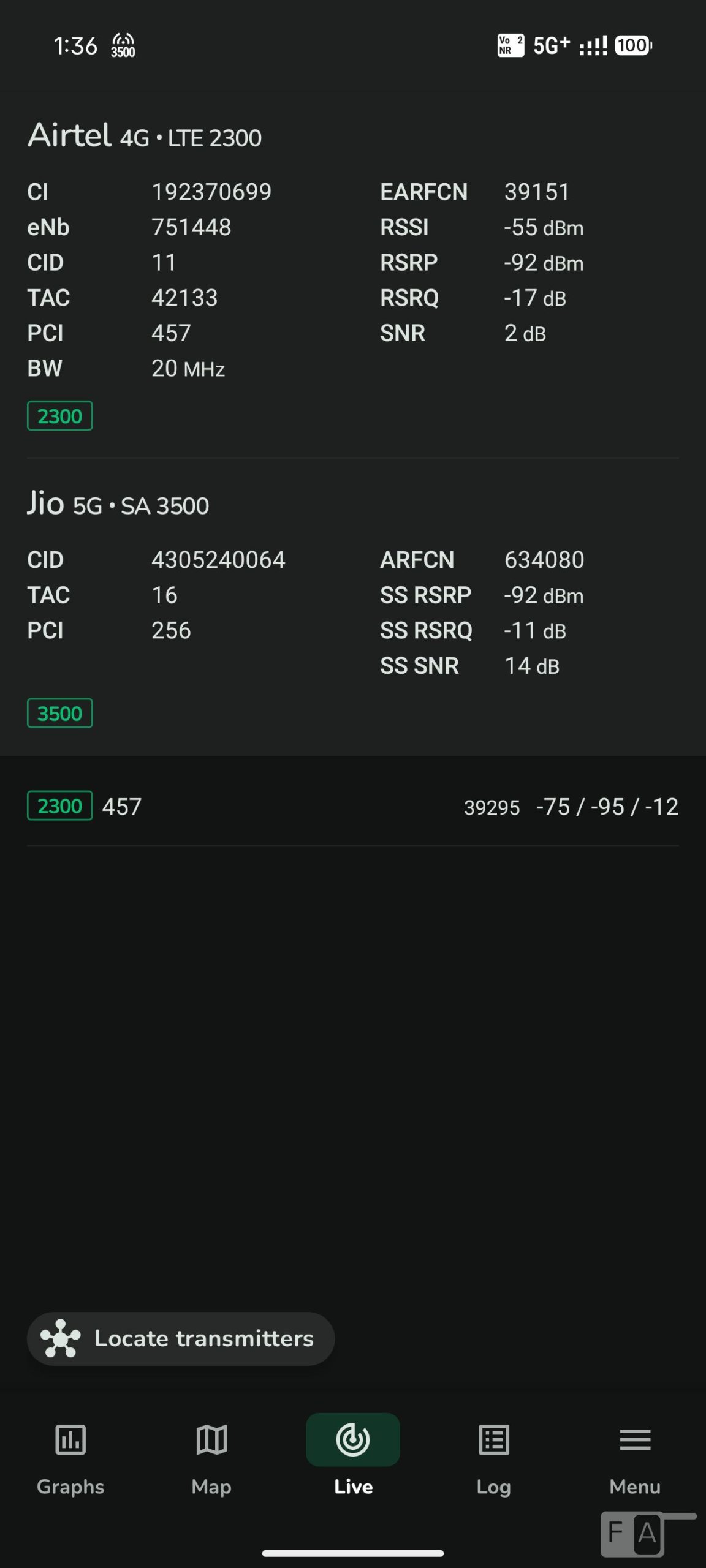Tap the green 2300 badge under Airtel
This screenshot has height=1568, width=706.
[x=60, y=416]
